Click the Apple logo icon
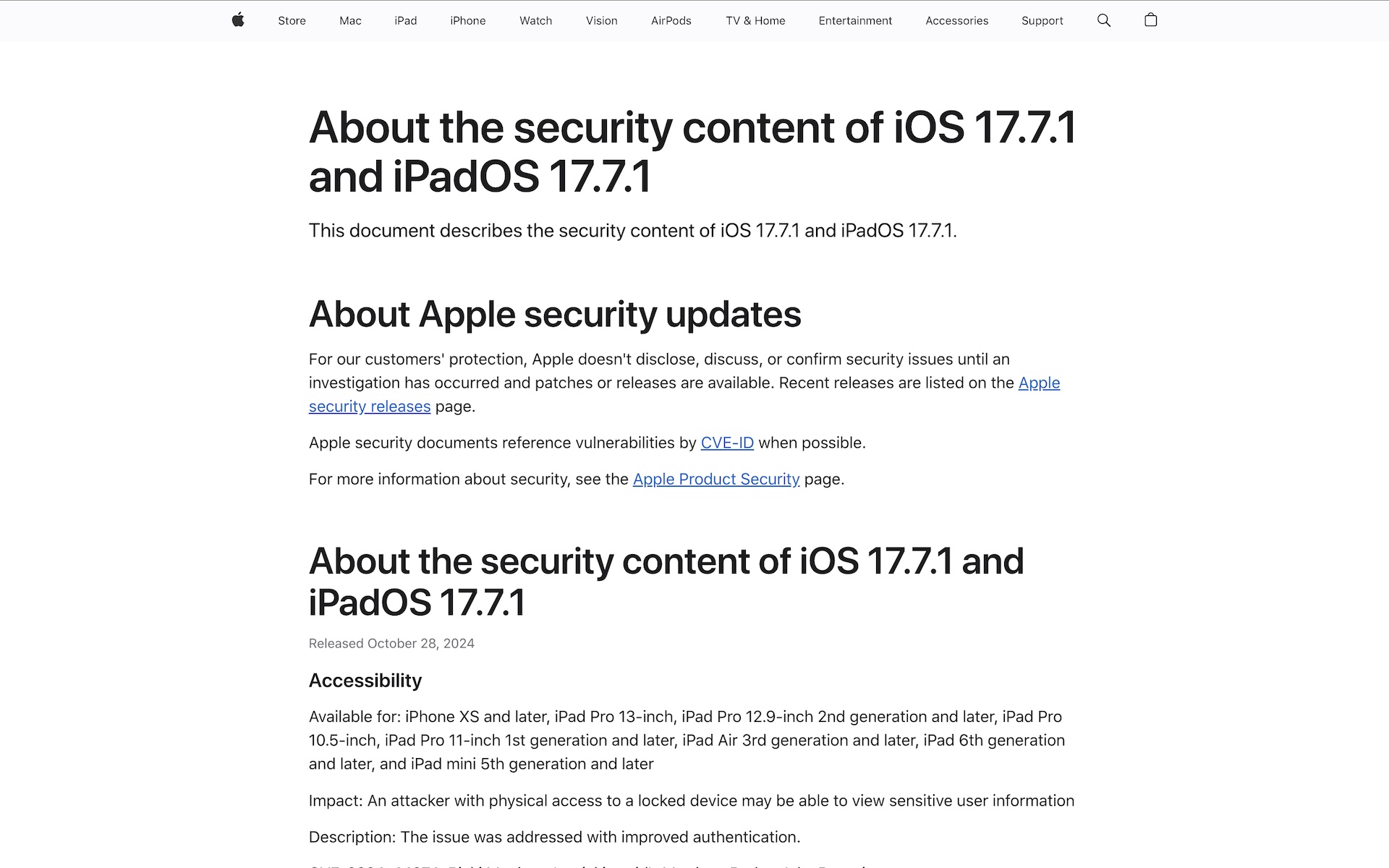 point(238,20)
